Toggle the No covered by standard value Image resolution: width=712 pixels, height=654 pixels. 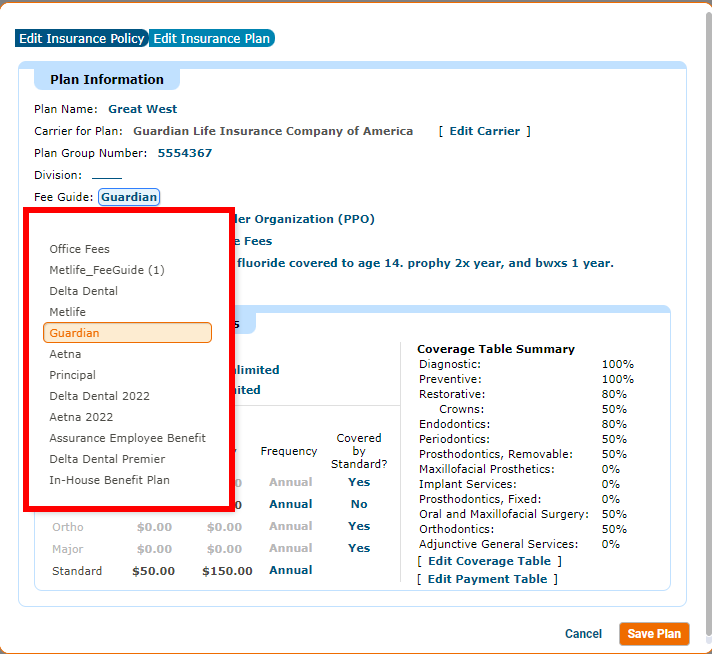[359, 504]
